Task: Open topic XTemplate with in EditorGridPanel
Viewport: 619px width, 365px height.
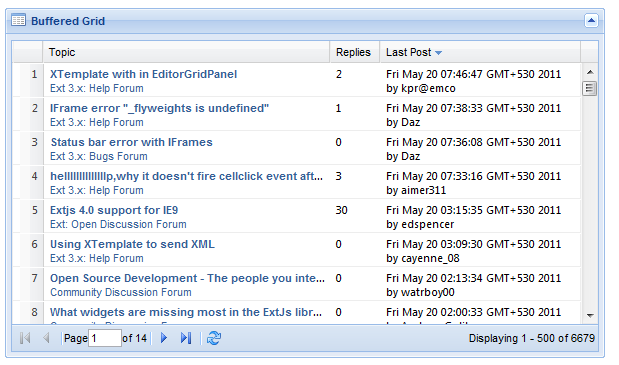Action: point(143,74)
